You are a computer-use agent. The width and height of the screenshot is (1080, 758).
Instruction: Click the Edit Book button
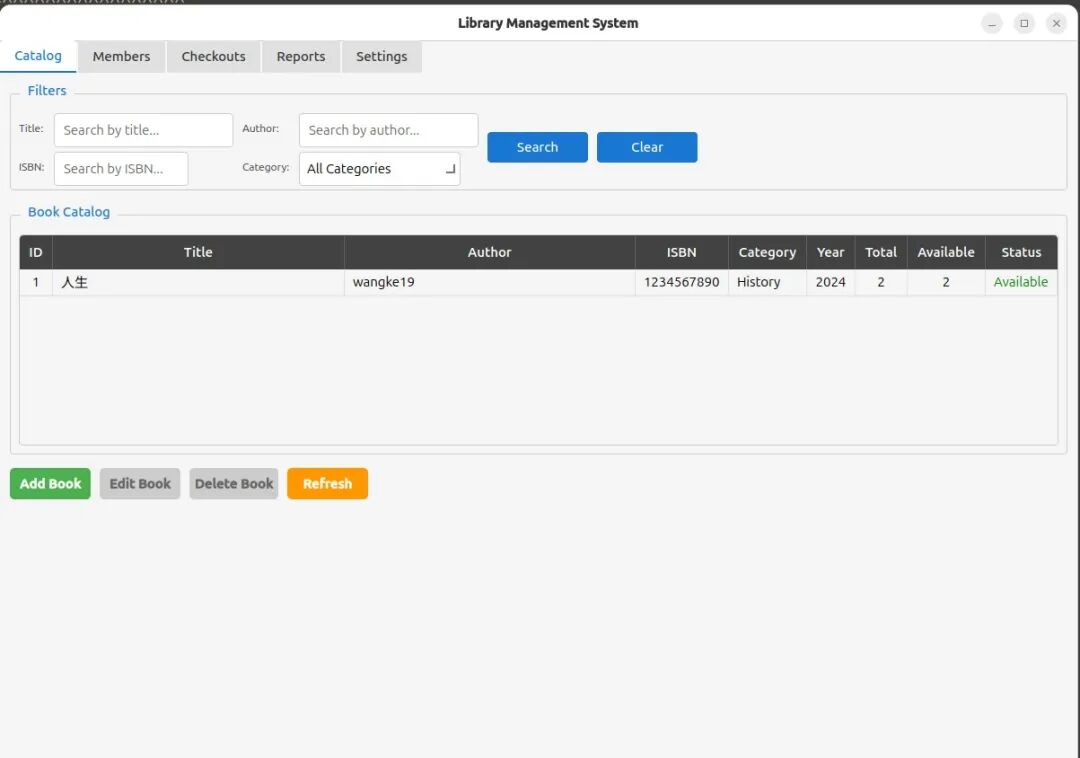(x=140, y=483)
